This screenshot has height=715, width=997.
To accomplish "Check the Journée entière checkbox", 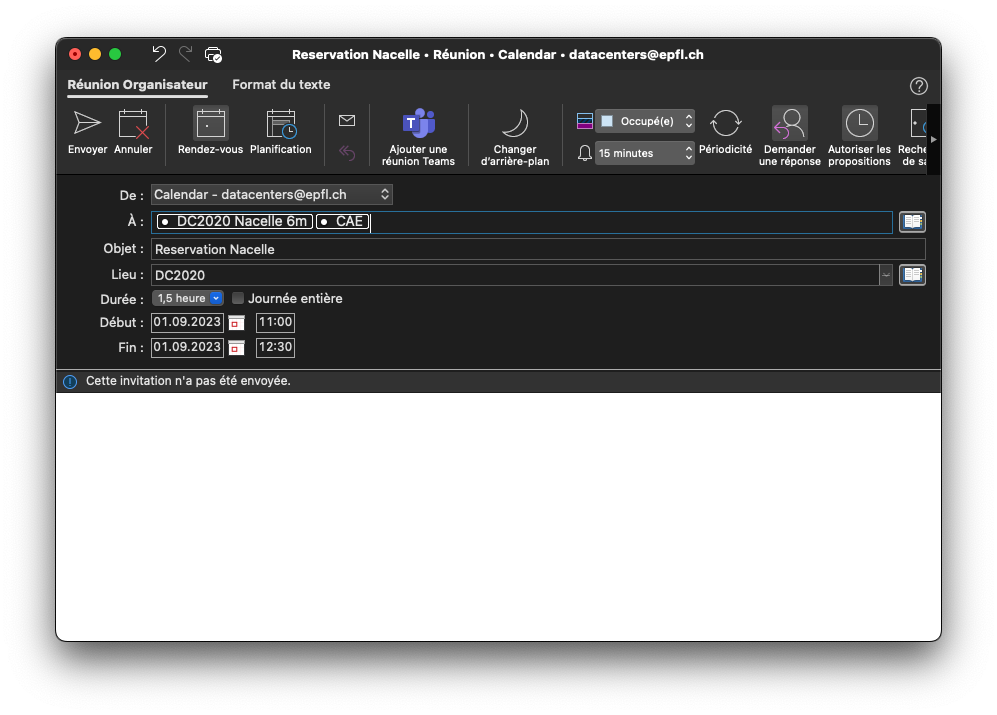I will (238, 298).
